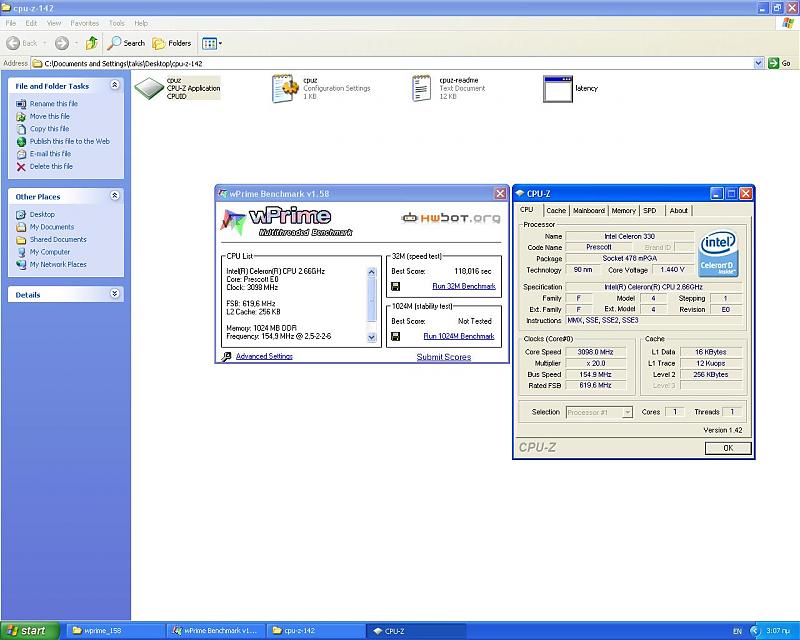
Task: Click the Delete this file link
Action: click(x=51, y=166)
